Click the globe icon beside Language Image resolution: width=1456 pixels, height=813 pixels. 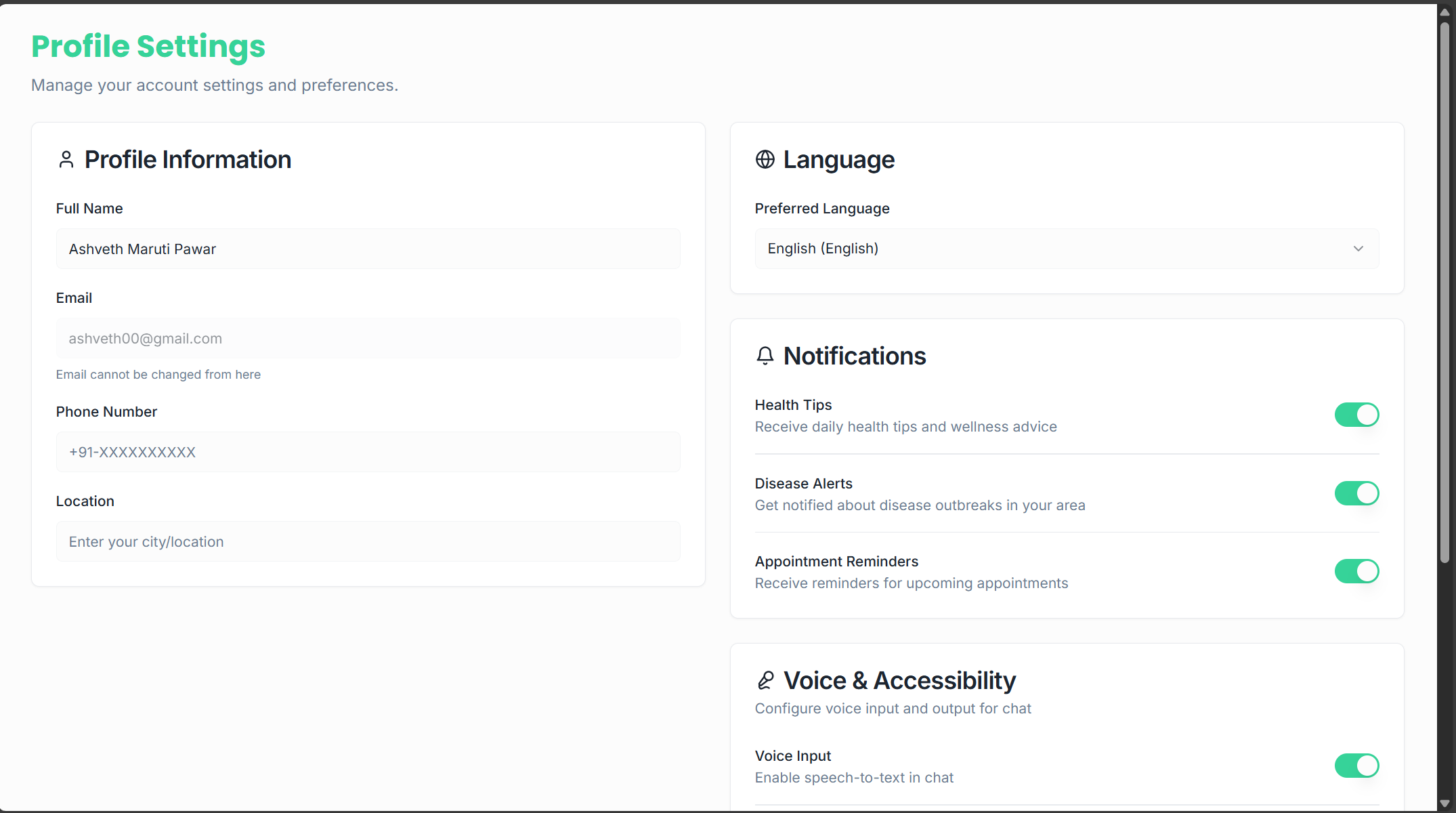click(765, 160)
